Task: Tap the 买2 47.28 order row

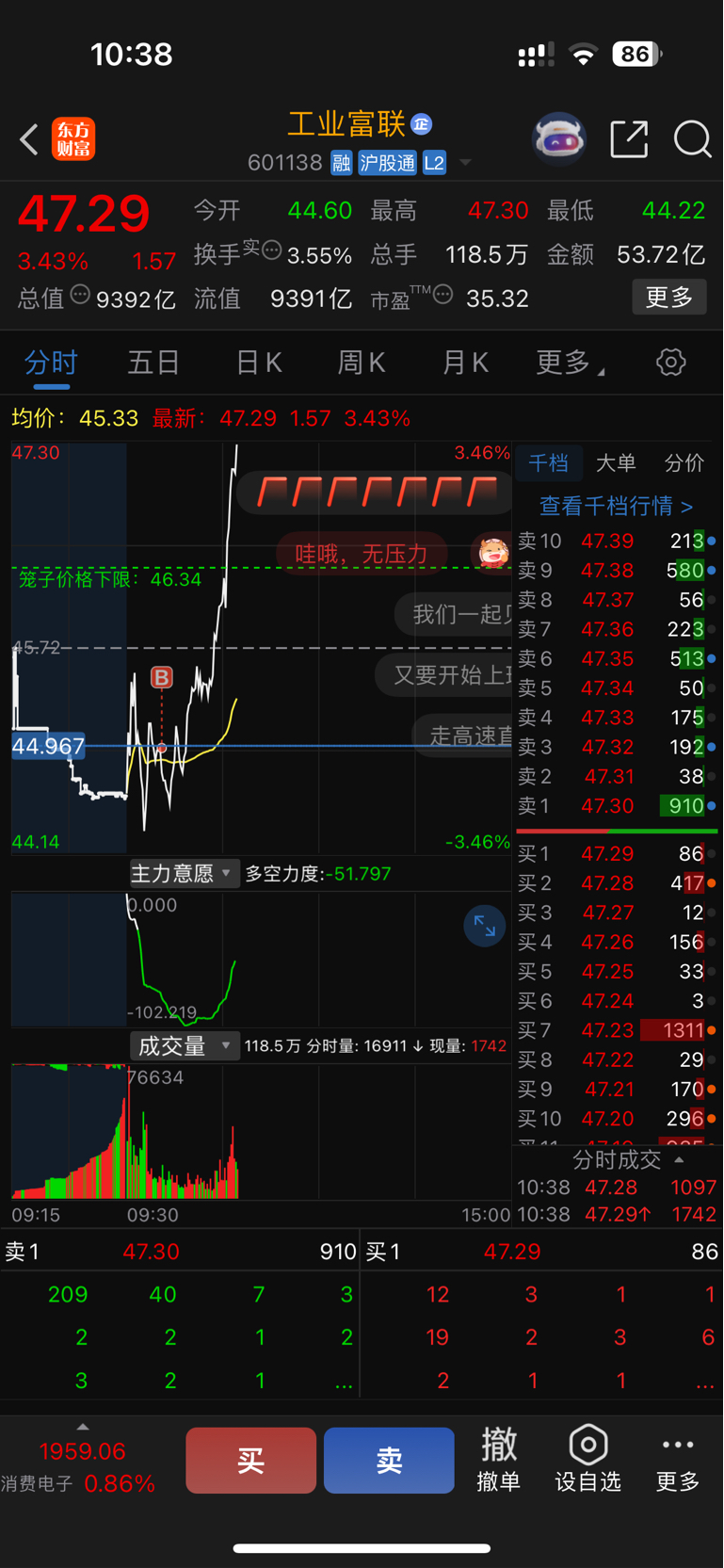Action: click(617, 883)
